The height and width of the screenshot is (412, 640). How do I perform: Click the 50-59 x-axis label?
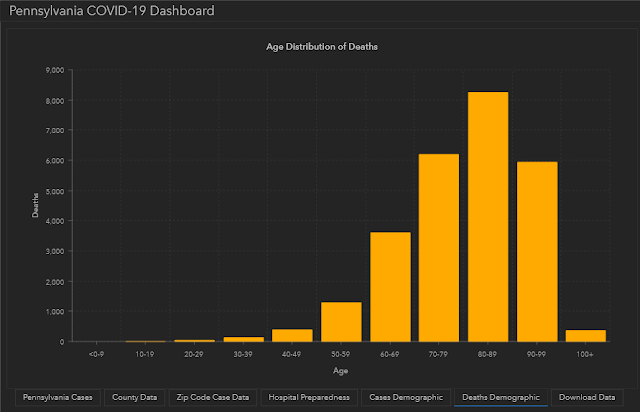pyautogui.click(x=340, y=354)
